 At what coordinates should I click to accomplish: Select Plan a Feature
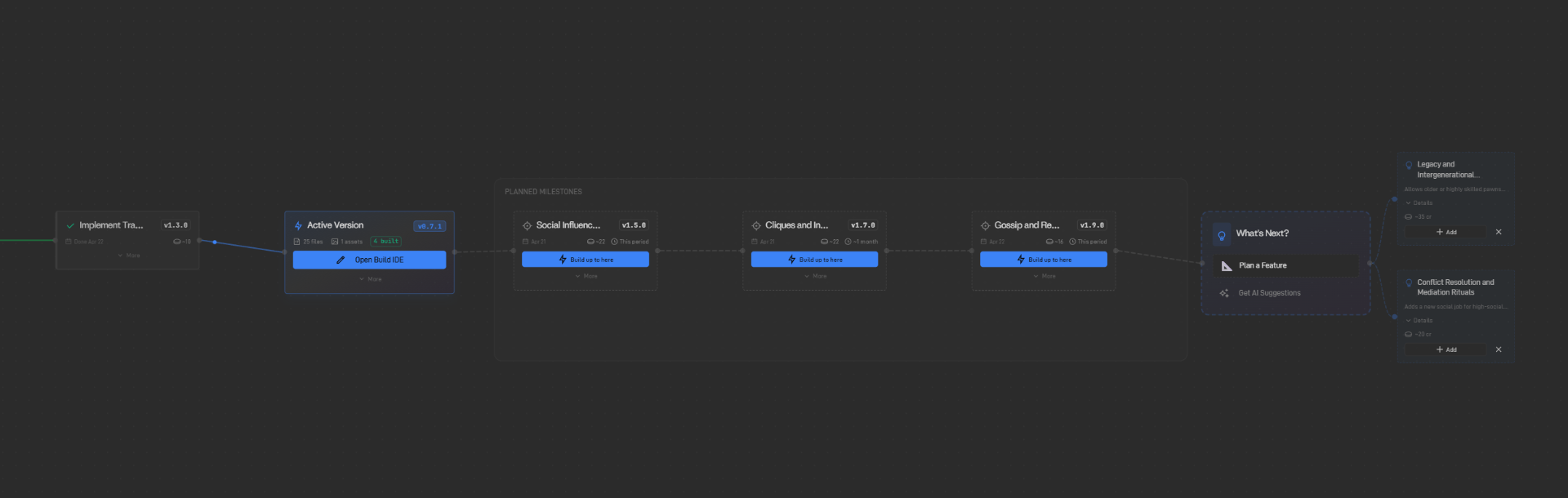coord(1285,265)
